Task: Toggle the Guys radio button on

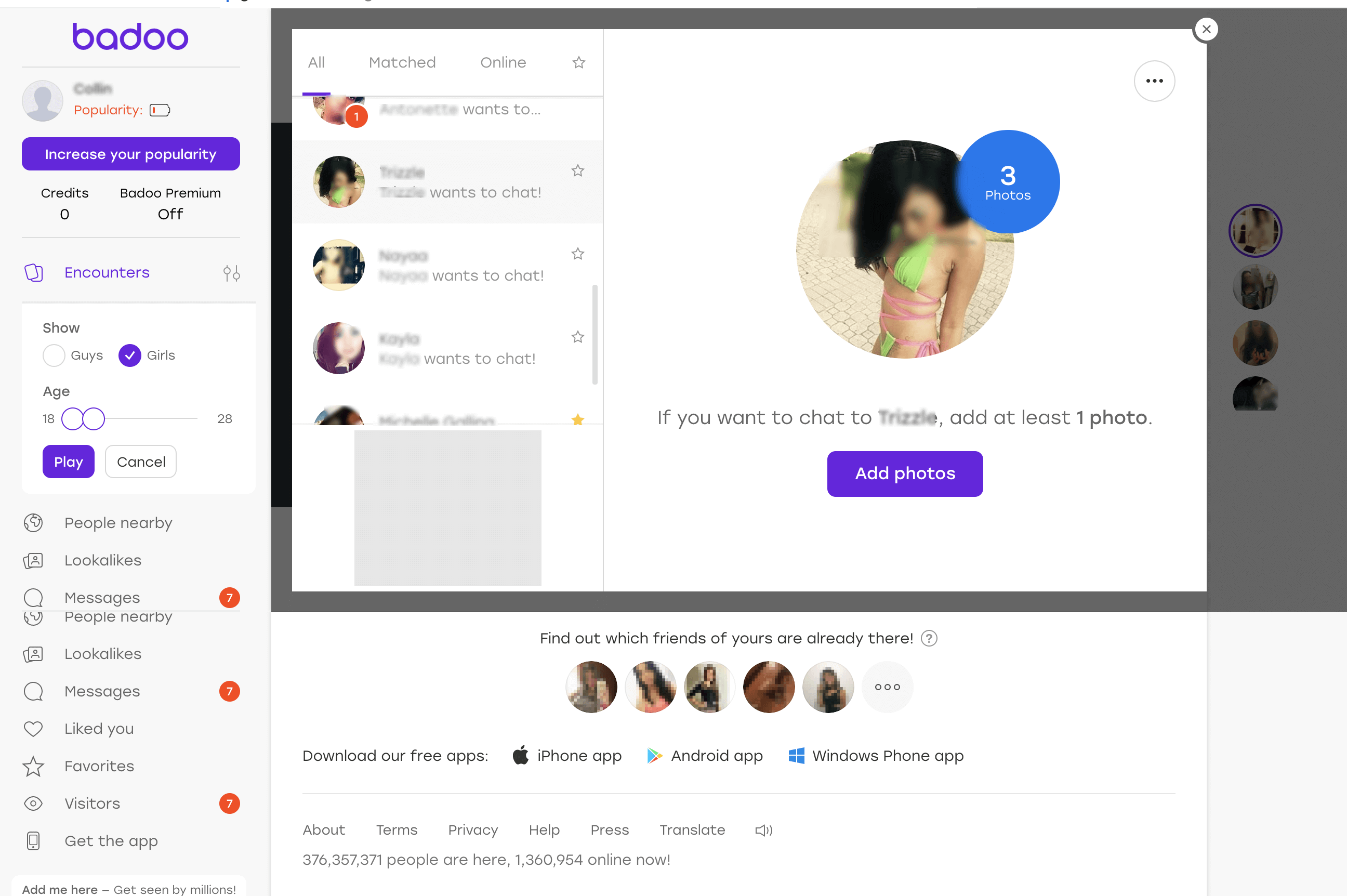Action: coord(54,355)
